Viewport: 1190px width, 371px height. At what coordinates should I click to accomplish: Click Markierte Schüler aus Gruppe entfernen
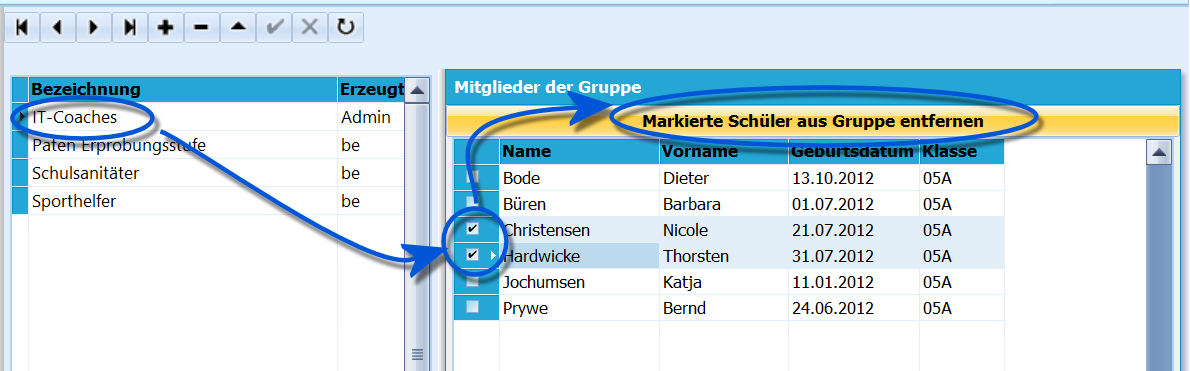click(813, 121)
